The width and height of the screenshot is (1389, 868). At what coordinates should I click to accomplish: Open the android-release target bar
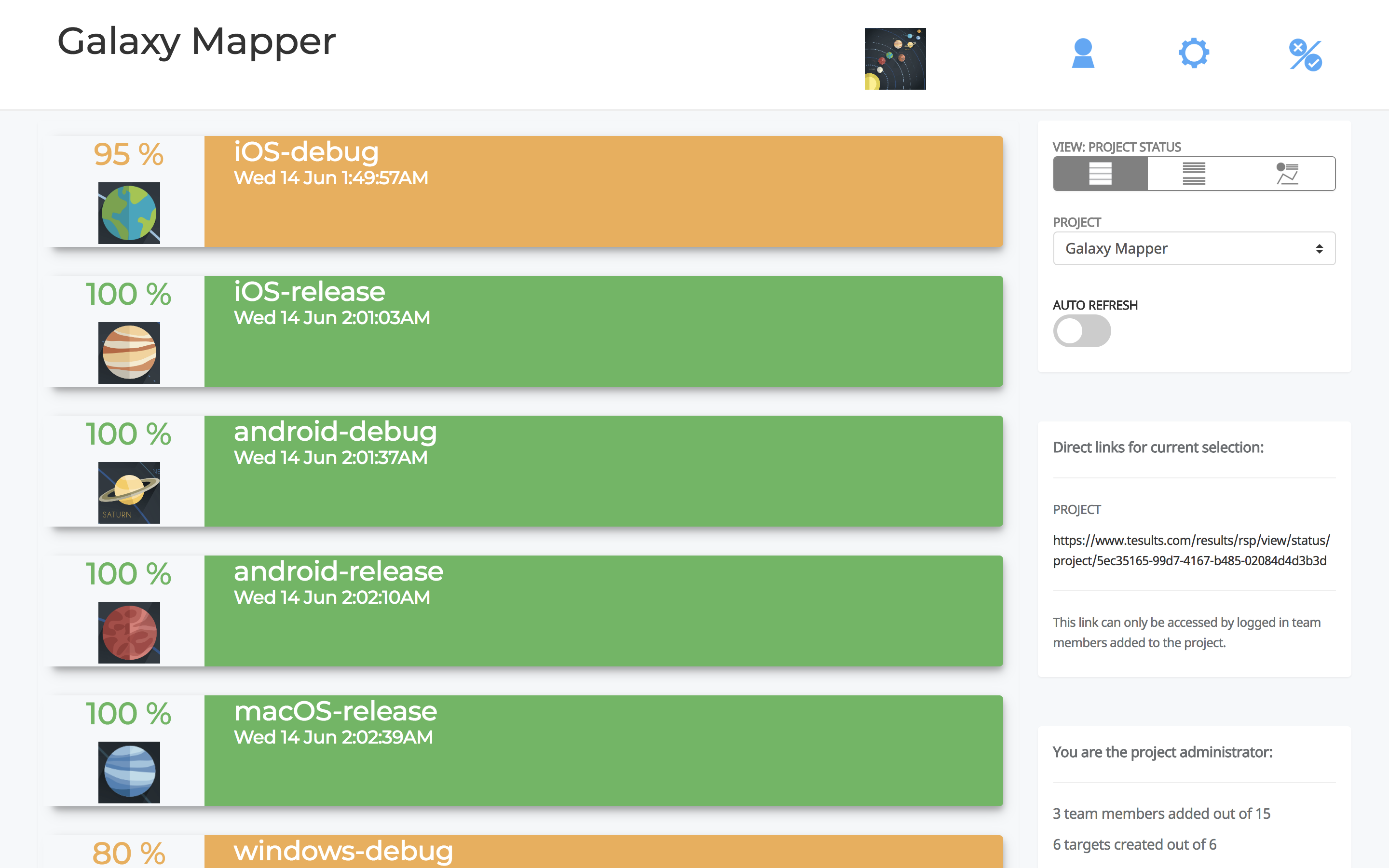pos(603,611)
